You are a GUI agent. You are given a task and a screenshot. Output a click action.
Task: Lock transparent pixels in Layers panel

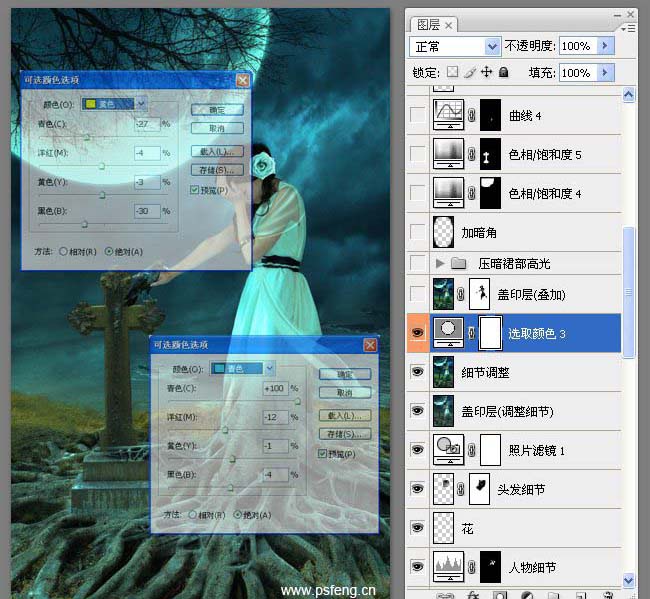452,72
